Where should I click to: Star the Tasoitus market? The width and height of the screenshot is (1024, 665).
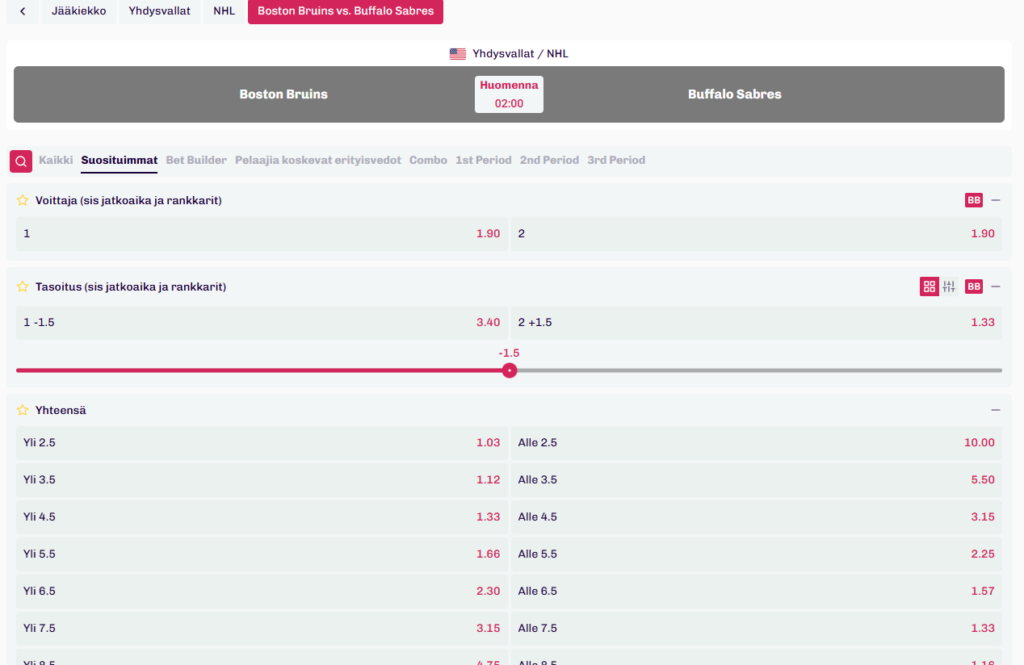point(22,287)
